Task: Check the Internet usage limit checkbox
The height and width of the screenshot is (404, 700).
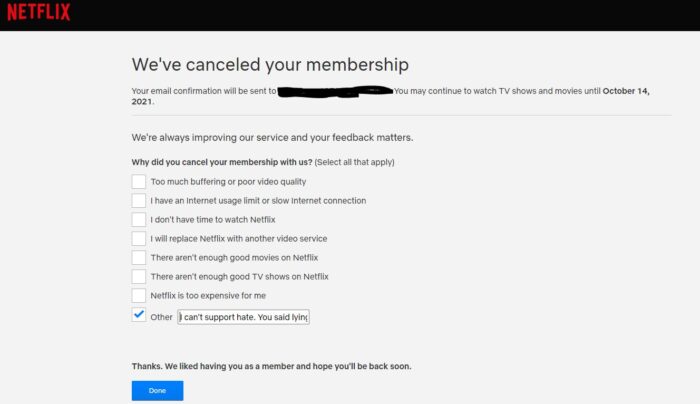Action: [138, 200]
